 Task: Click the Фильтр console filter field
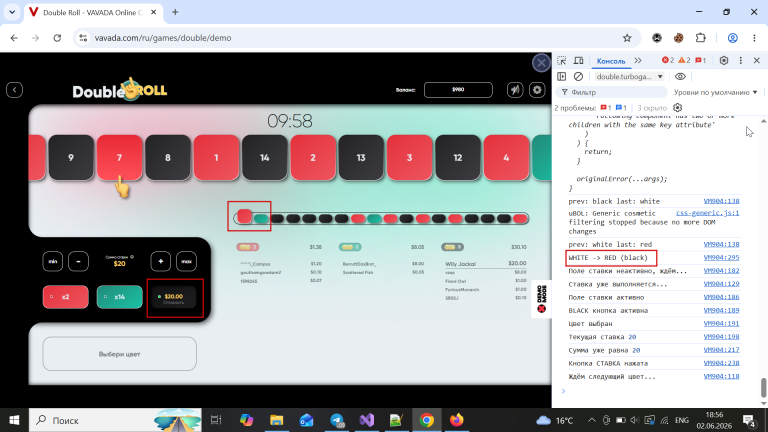(x=612, y=92)
